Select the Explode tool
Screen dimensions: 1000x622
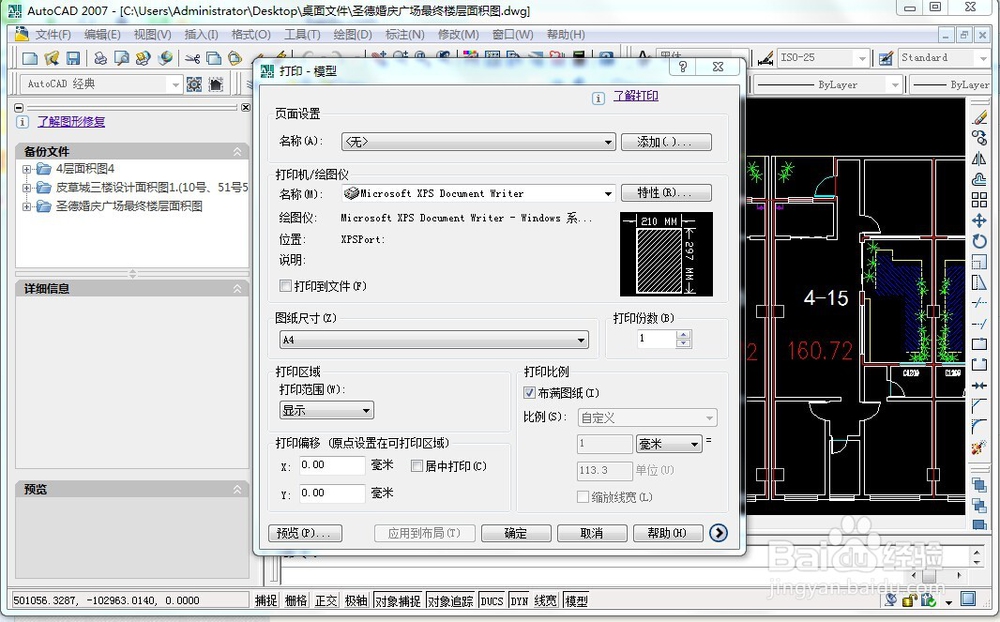[x=979, y=447]
